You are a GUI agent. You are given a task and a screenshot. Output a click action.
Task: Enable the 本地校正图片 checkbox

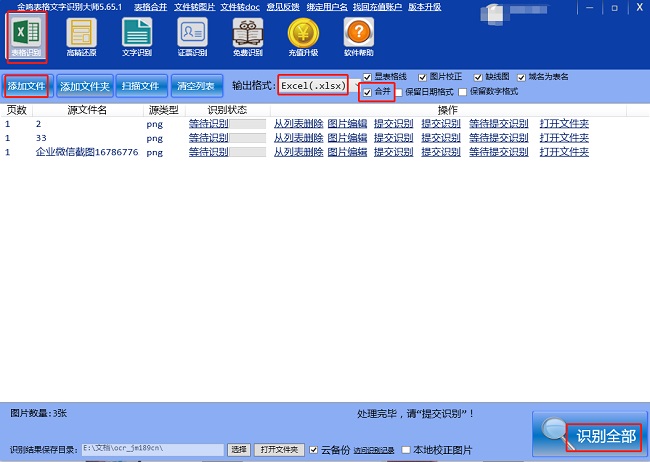coord(406,450)
